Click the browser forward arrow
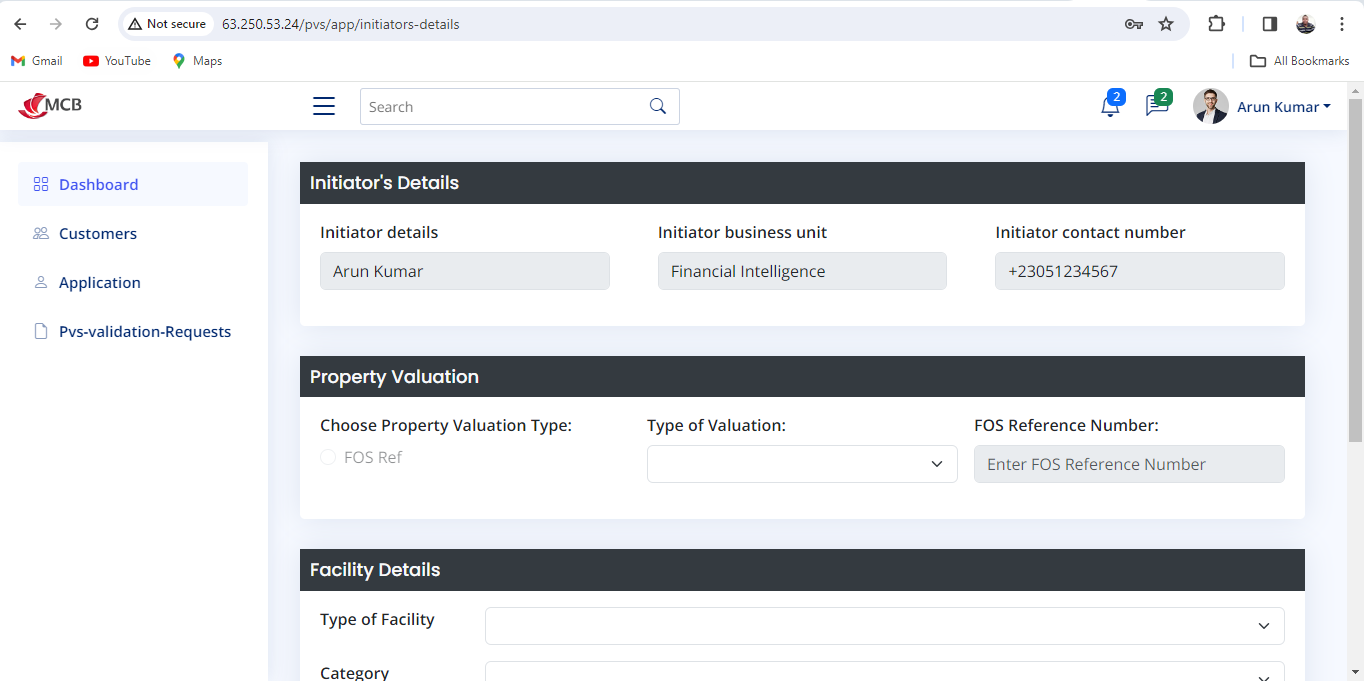The image size is (1364, 681). (x=56, y=24)
